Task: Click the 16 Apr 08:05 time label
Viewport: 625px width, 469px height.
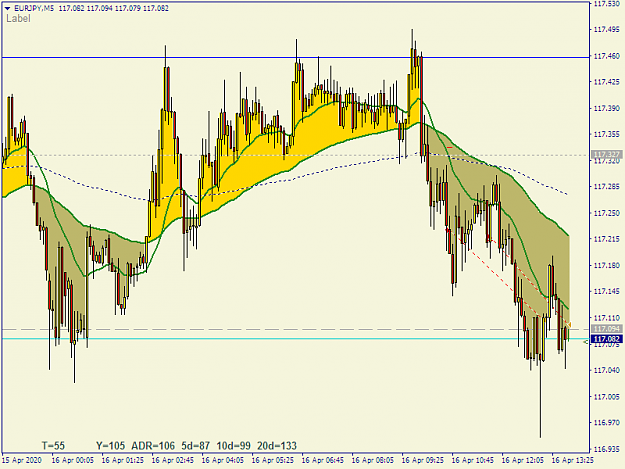Action: [x=373, y=460]
